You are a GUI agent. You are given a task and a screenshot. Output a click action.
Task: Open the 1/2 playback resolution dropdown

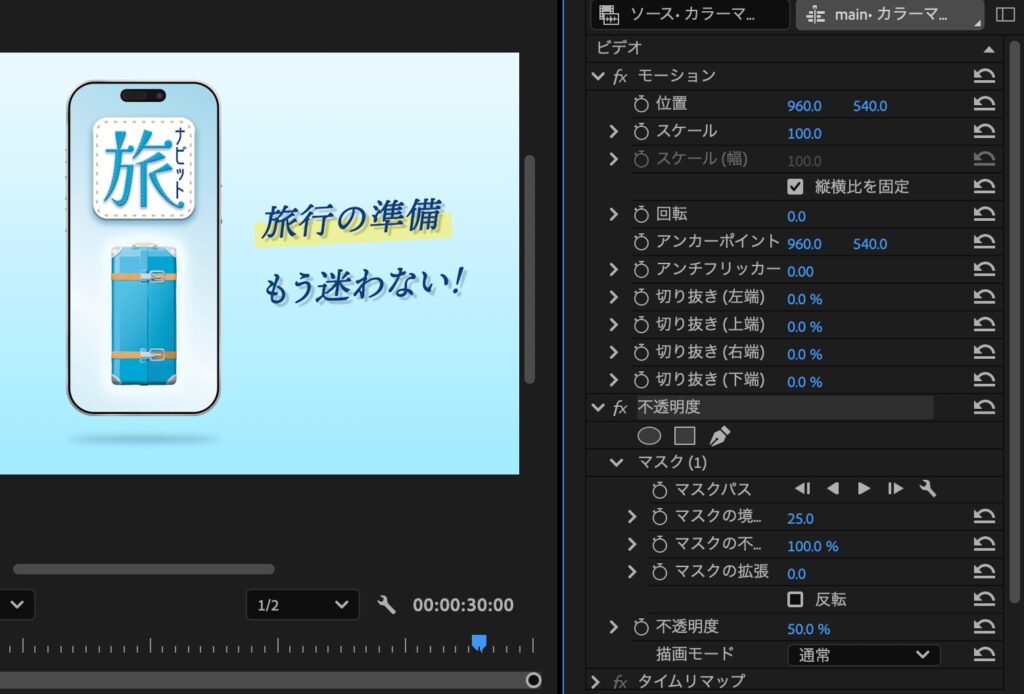pyautogui.click(x=302, y=605)
